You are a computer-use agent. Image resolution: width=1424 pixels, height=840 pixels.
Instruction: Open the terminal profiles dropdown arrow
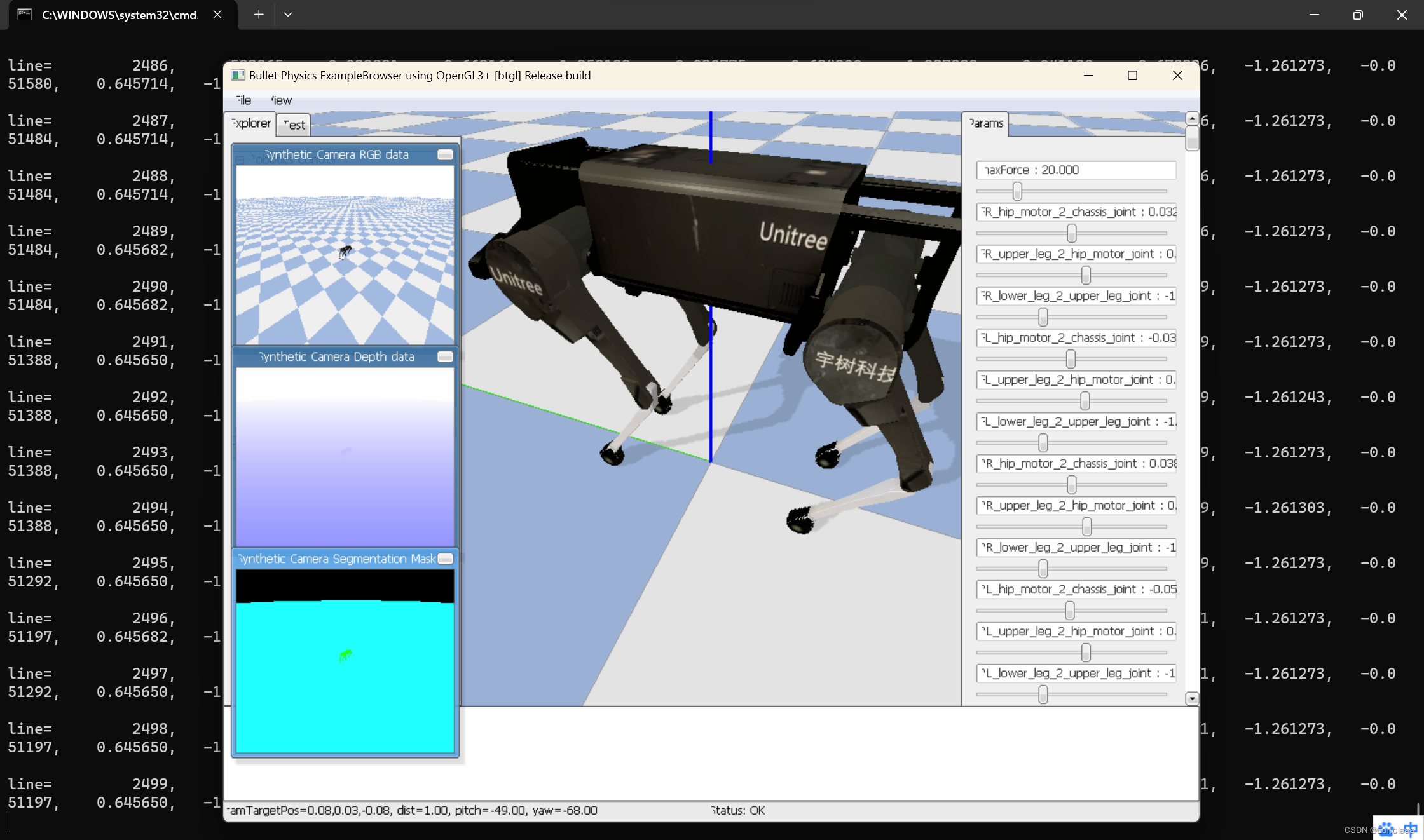(x=288, y=15)
